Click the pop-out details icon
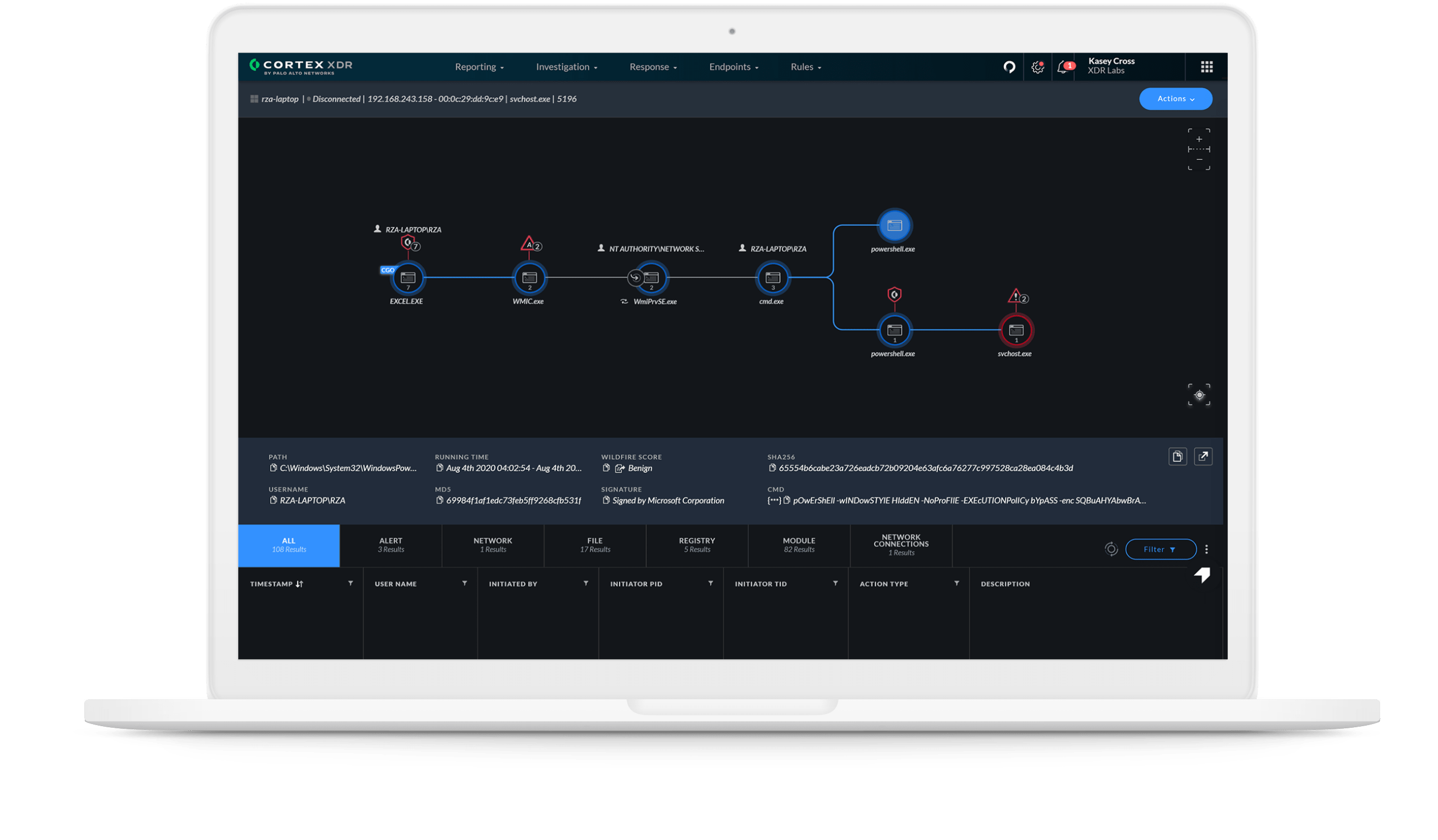This screenshot has width=1438, height=840. click(1203, 456)
